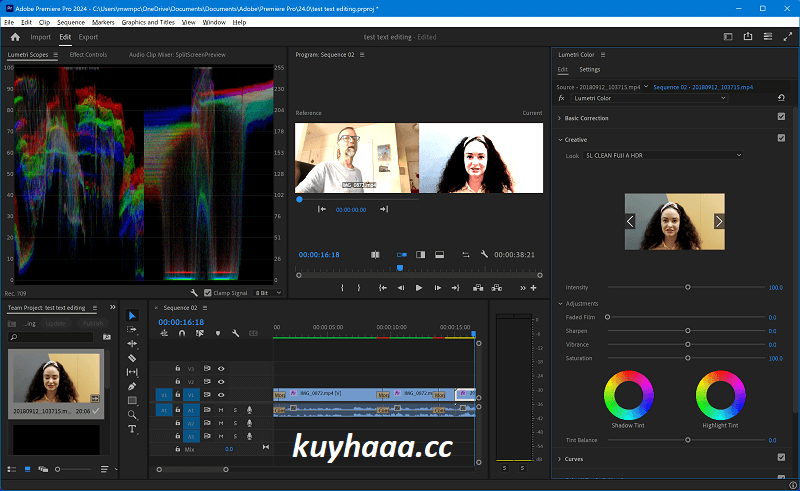Open Program monitor settings wrench
This screenshot has width=800, height=491.
(x=484, y=254)
